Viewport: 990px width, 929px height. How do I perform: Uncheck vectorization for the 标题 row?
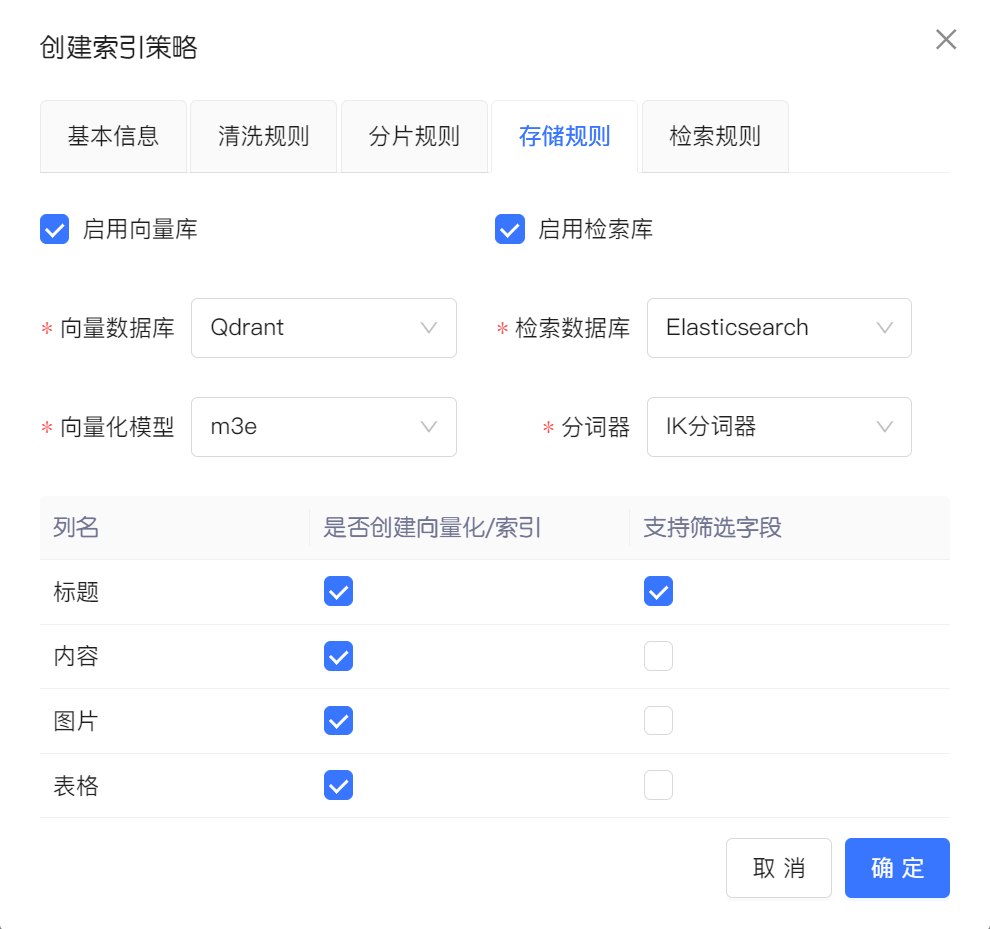339,592
